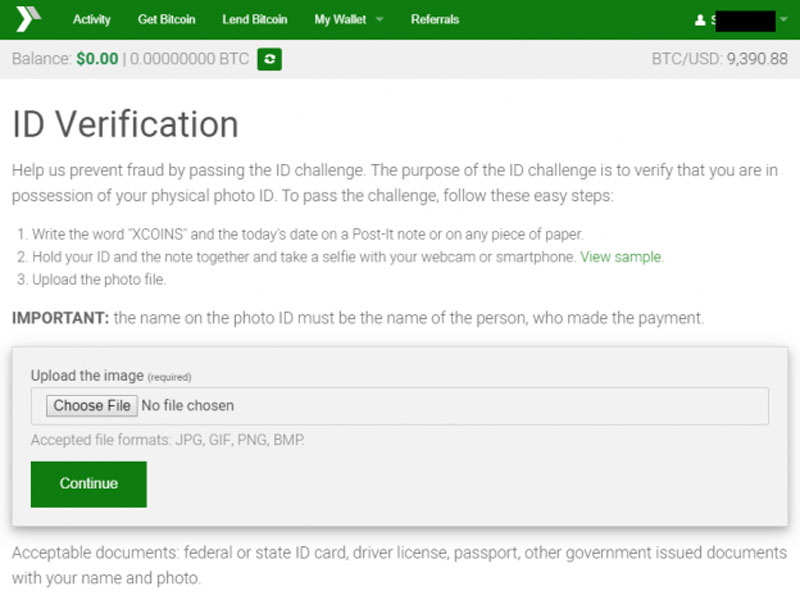Expand the My Wallet dropdown arrow

click(x=379, y=20)
